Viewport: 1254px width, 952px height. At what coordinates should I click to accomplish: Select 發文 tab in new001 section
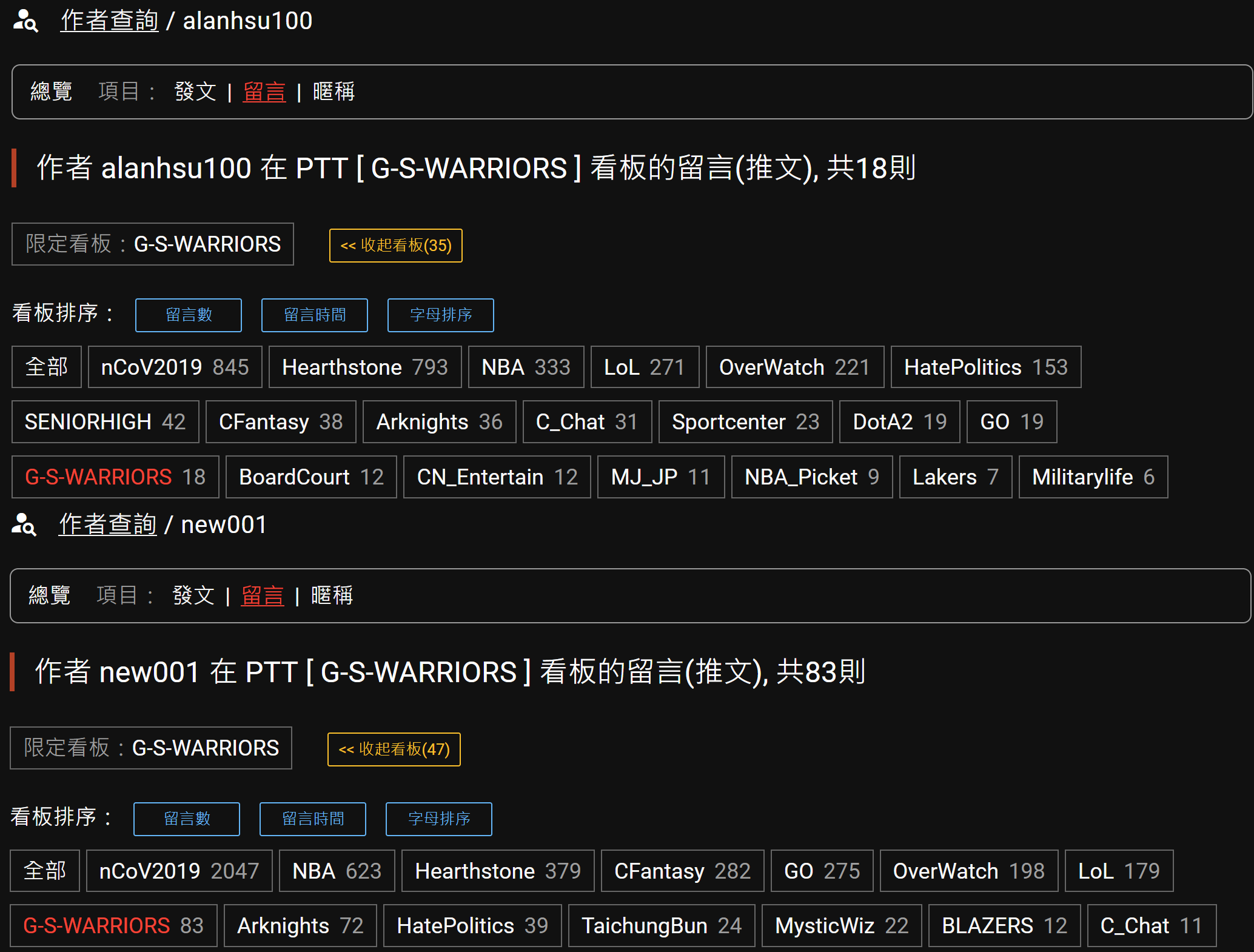pyautogui.click(x=193, y=595)
